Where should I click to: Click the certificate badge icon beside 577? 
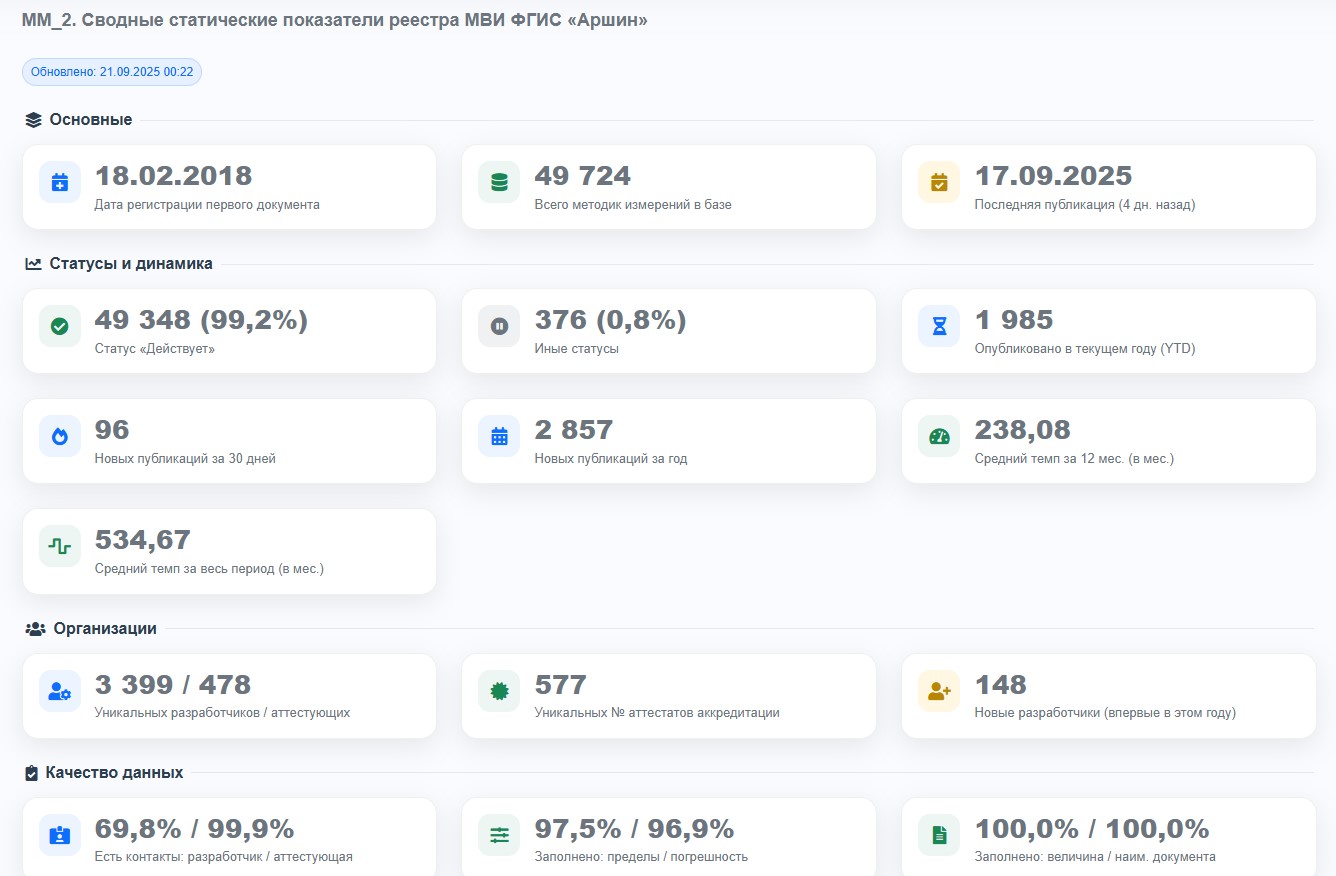pos(499,692)
